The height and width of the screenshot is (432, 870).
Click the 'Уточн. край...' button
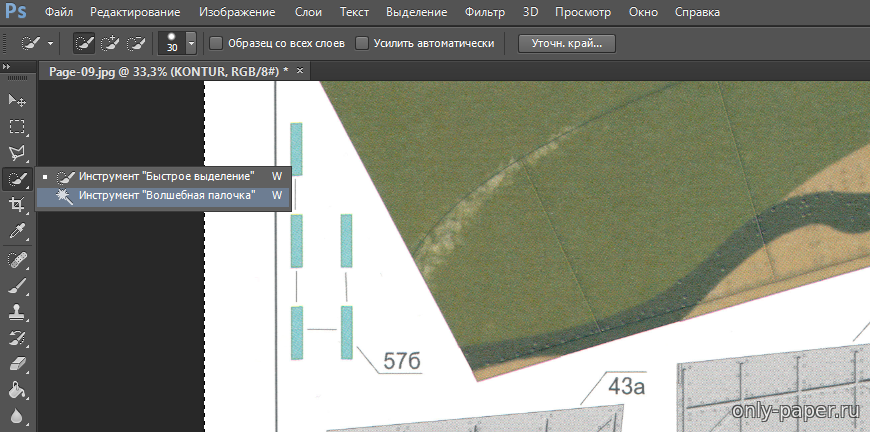(566, 44)
